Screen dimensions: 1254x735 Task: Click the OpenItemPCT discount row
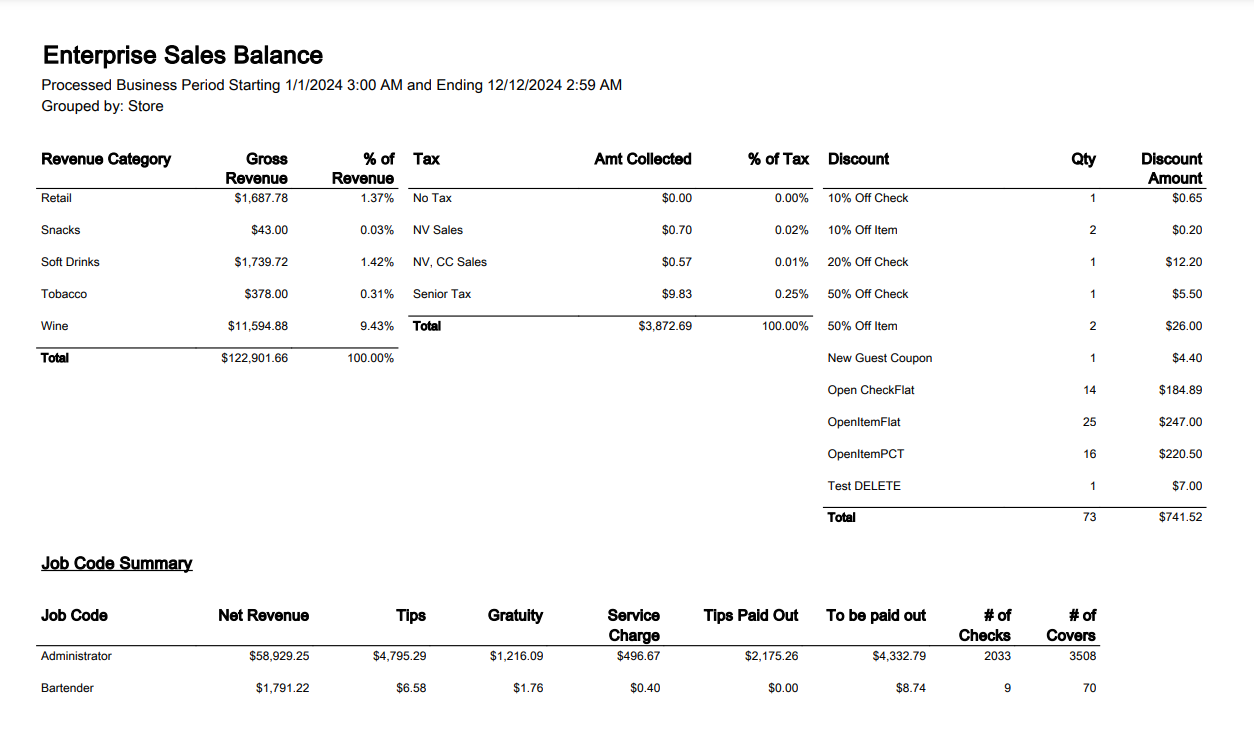866,454
